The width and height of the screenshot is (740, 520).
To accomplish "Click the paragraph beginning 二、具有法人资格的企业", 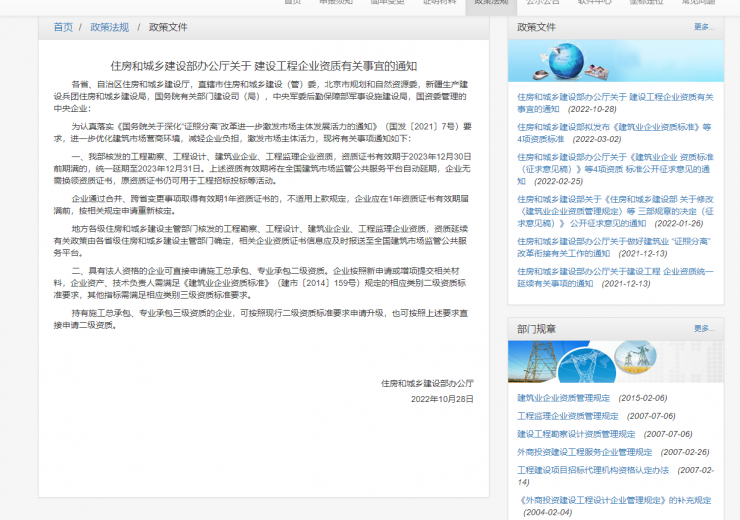I will 260,283.
